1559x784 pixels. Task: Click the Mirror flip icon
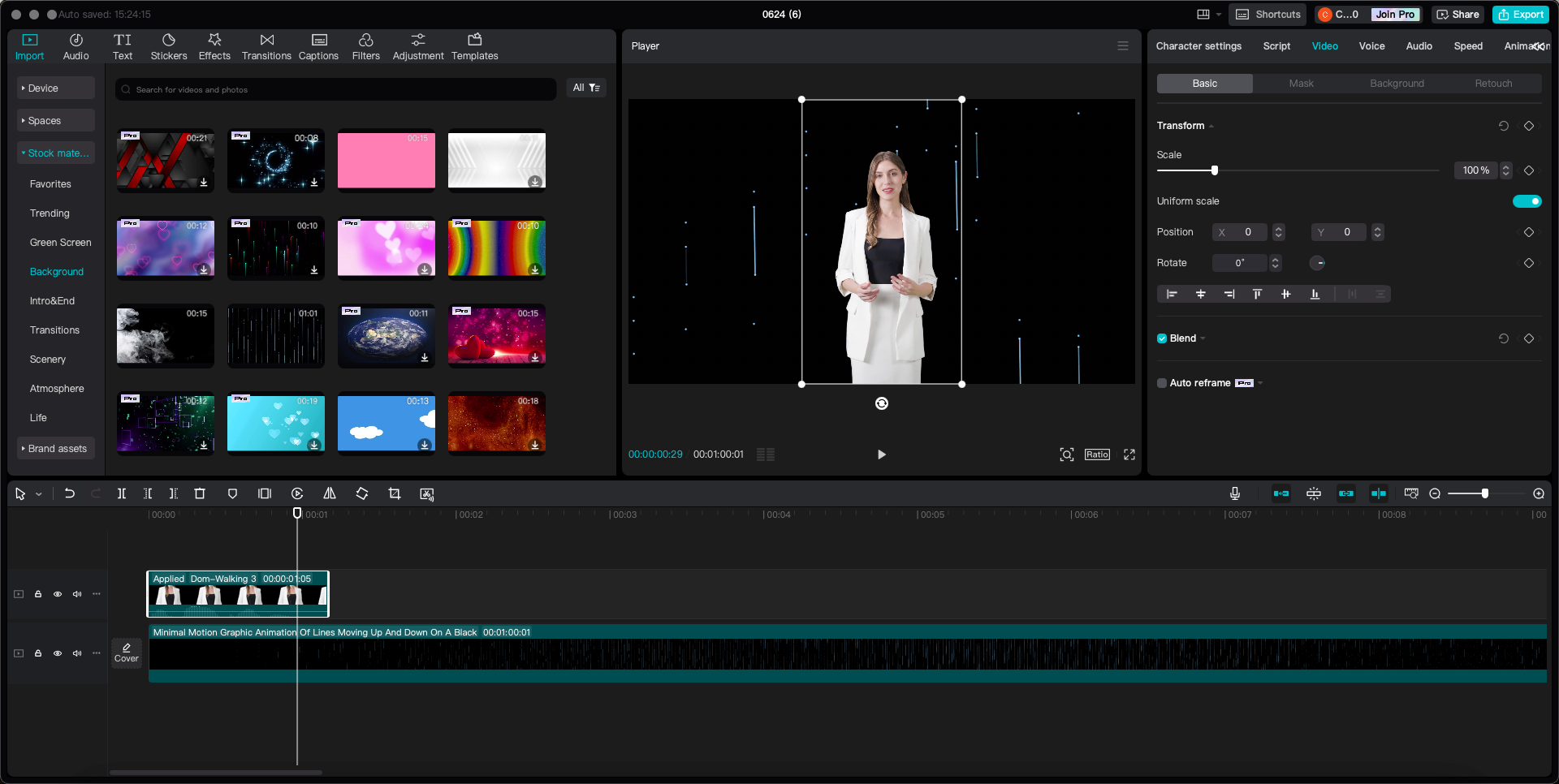click(x=330, y=493)
